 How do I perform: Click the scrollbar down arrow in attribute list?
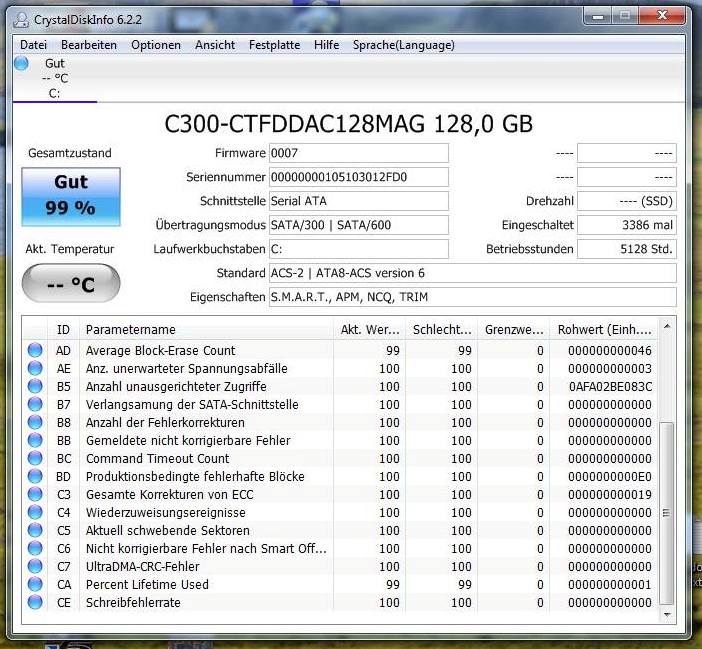667,615
